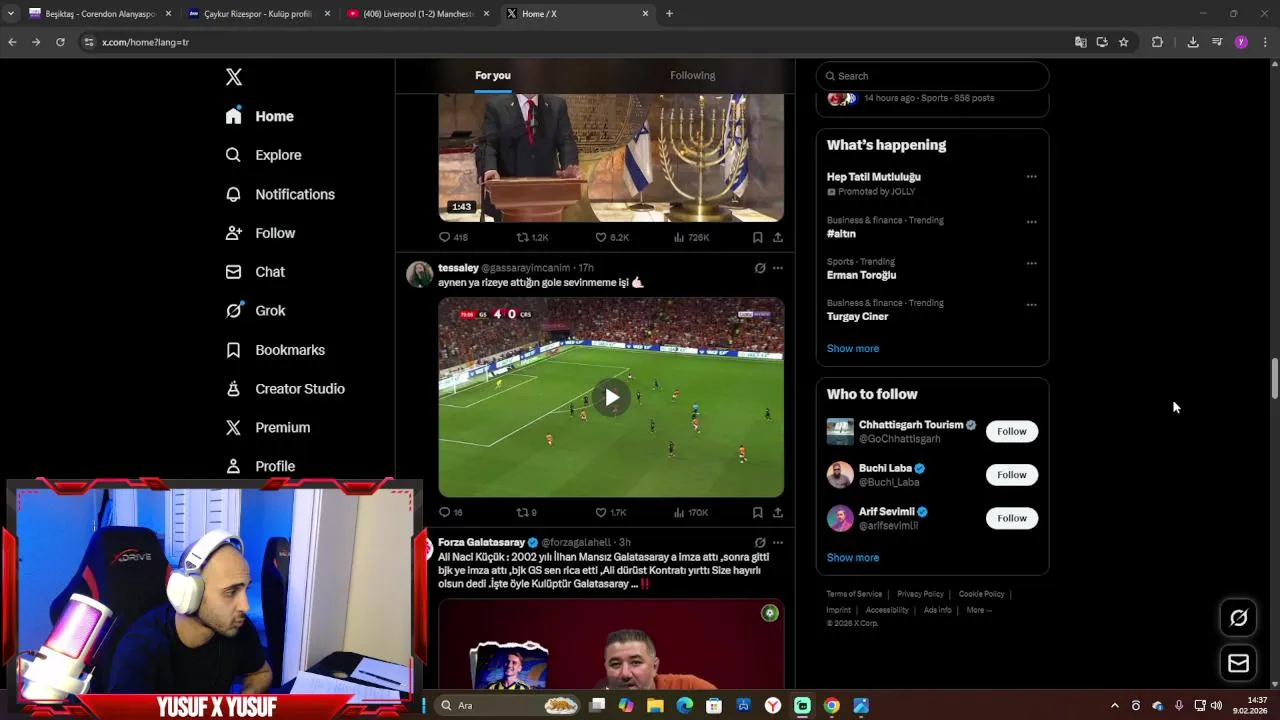Open Grok action on Forza Galatasaray post
Viewport: 1280px width, 720px height.
pos(760,543)
